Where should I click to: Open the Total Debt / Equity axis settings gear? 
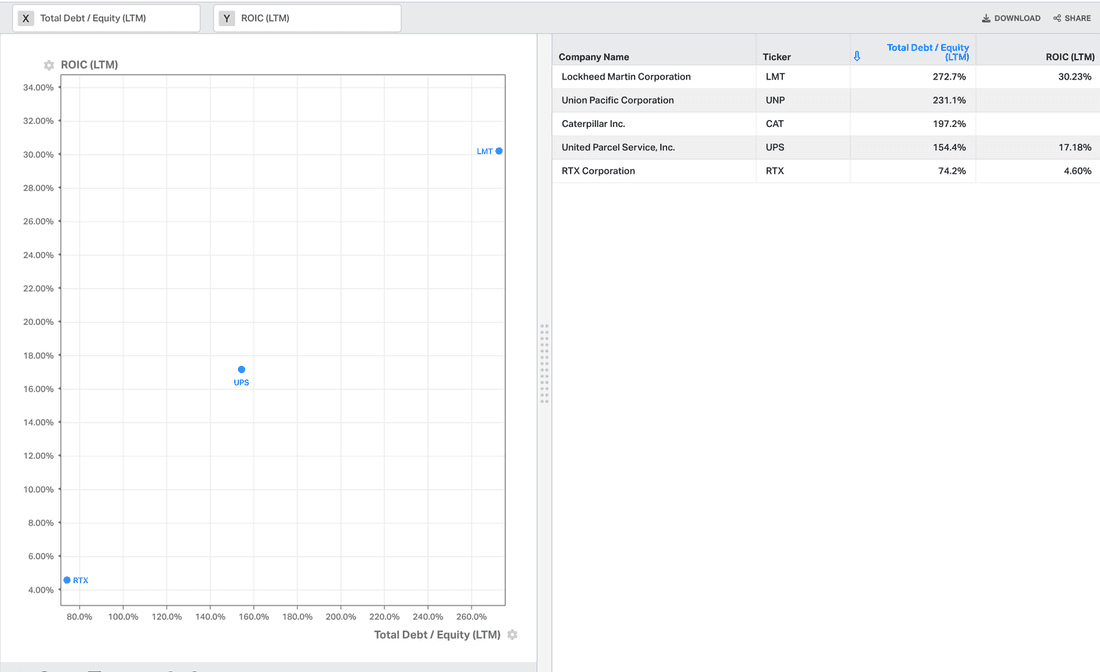click(512, 634)
